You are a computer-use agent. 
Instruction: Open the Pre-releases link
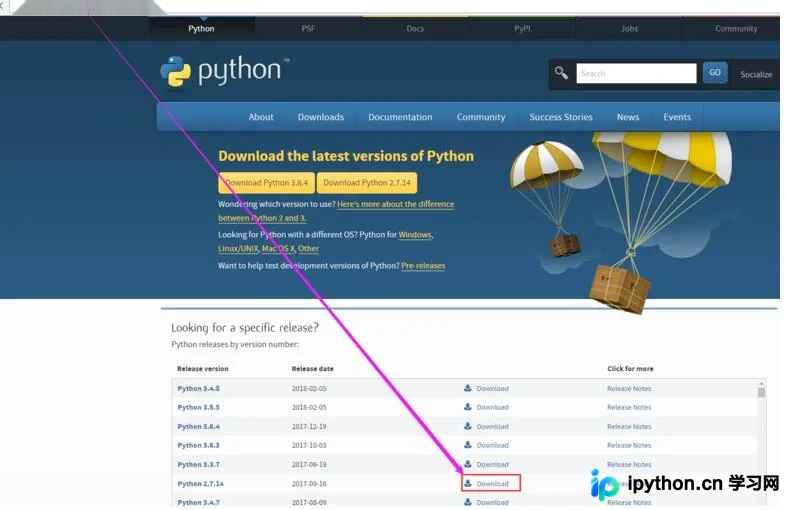pos(423,266)
